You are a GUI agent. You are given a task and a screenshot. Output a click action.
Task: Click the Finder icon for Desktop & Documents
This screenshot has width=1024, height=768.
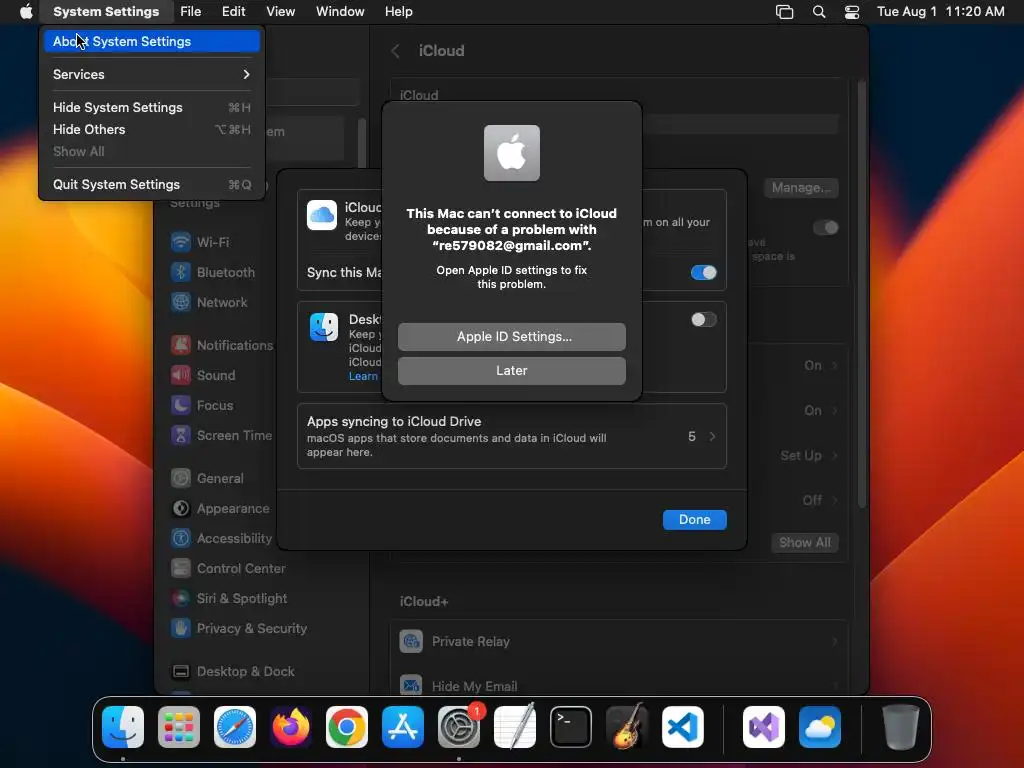coord(324,327)
